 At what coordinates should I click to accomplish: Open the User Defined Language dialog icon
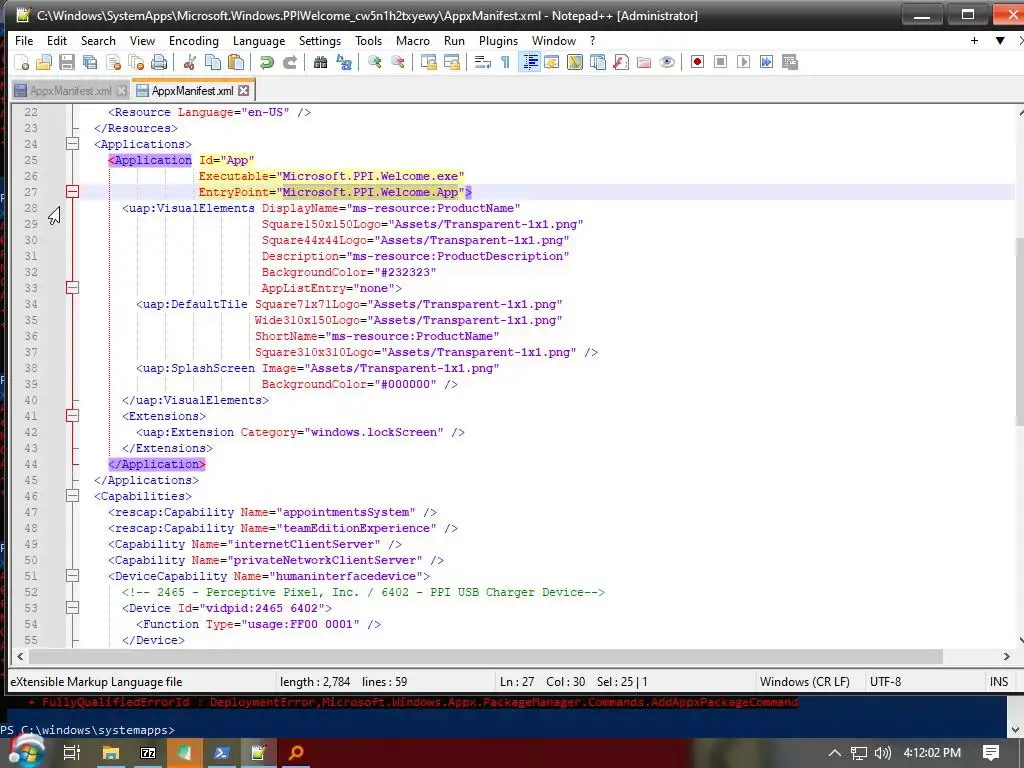pos(552,62)
